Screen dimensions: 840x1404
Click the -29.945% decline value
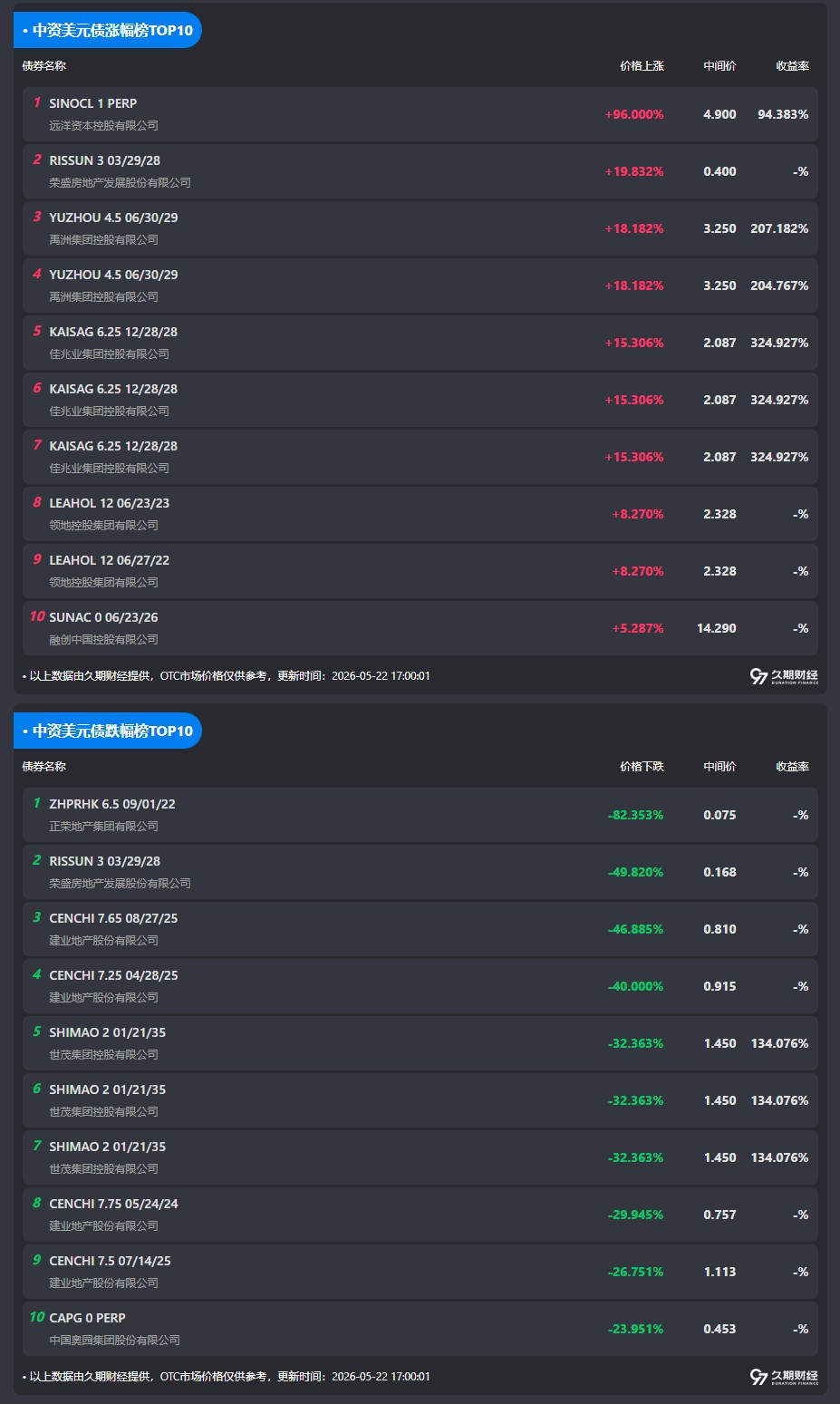coord(635,1215)
